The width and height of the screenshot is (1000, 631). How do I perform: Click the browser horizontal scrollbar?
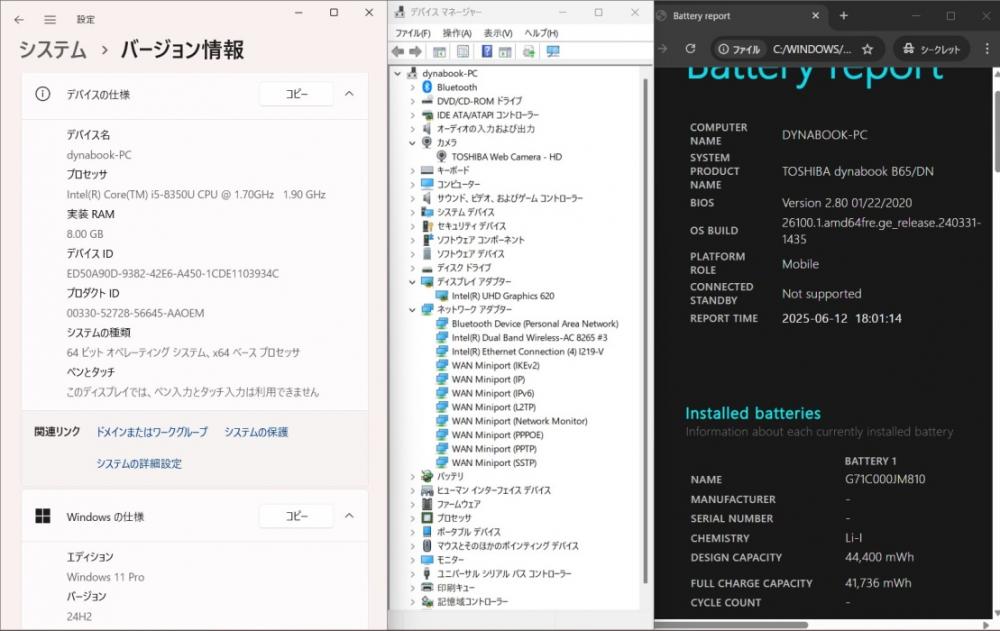(731, 625)
